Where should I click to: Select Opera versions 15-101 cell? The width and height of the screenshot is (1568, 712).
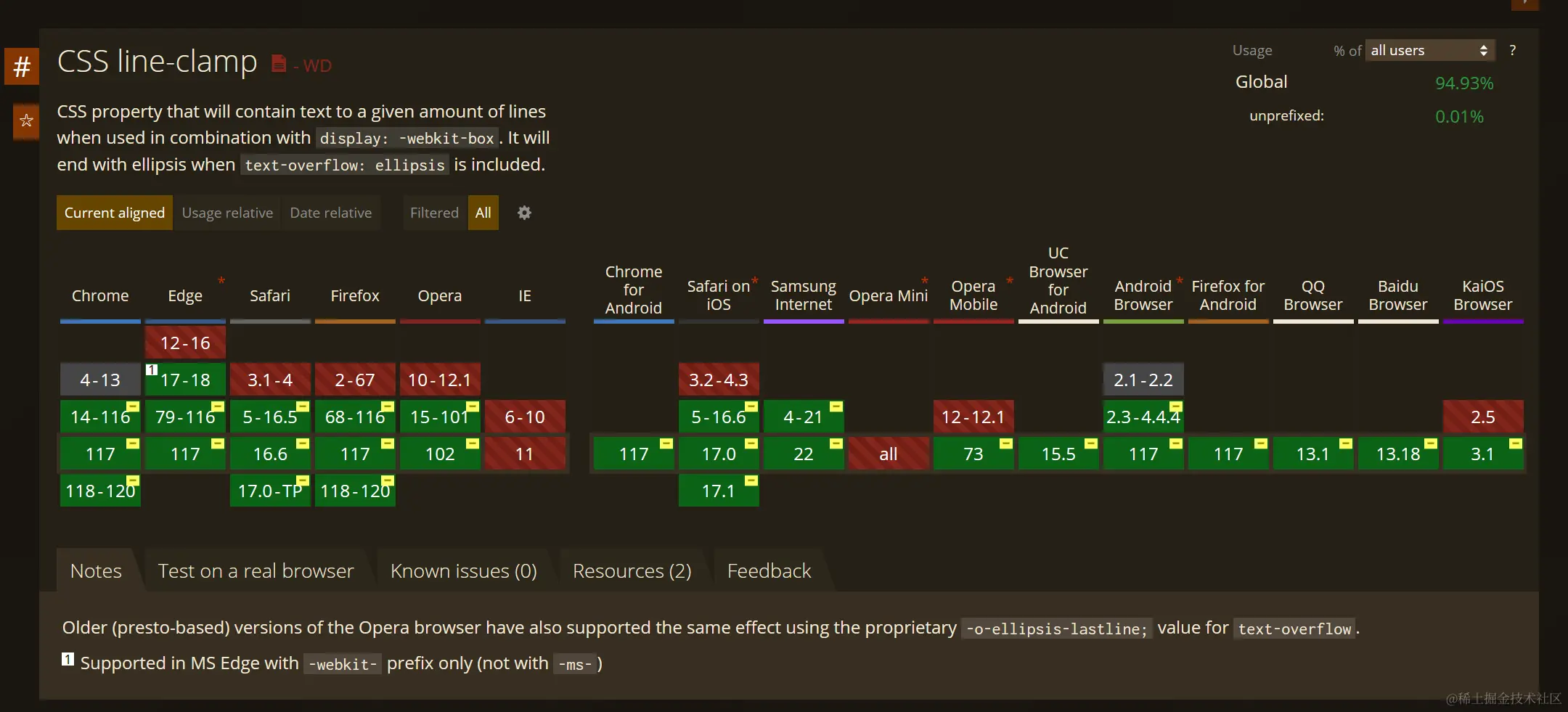[x=440, y=417]
